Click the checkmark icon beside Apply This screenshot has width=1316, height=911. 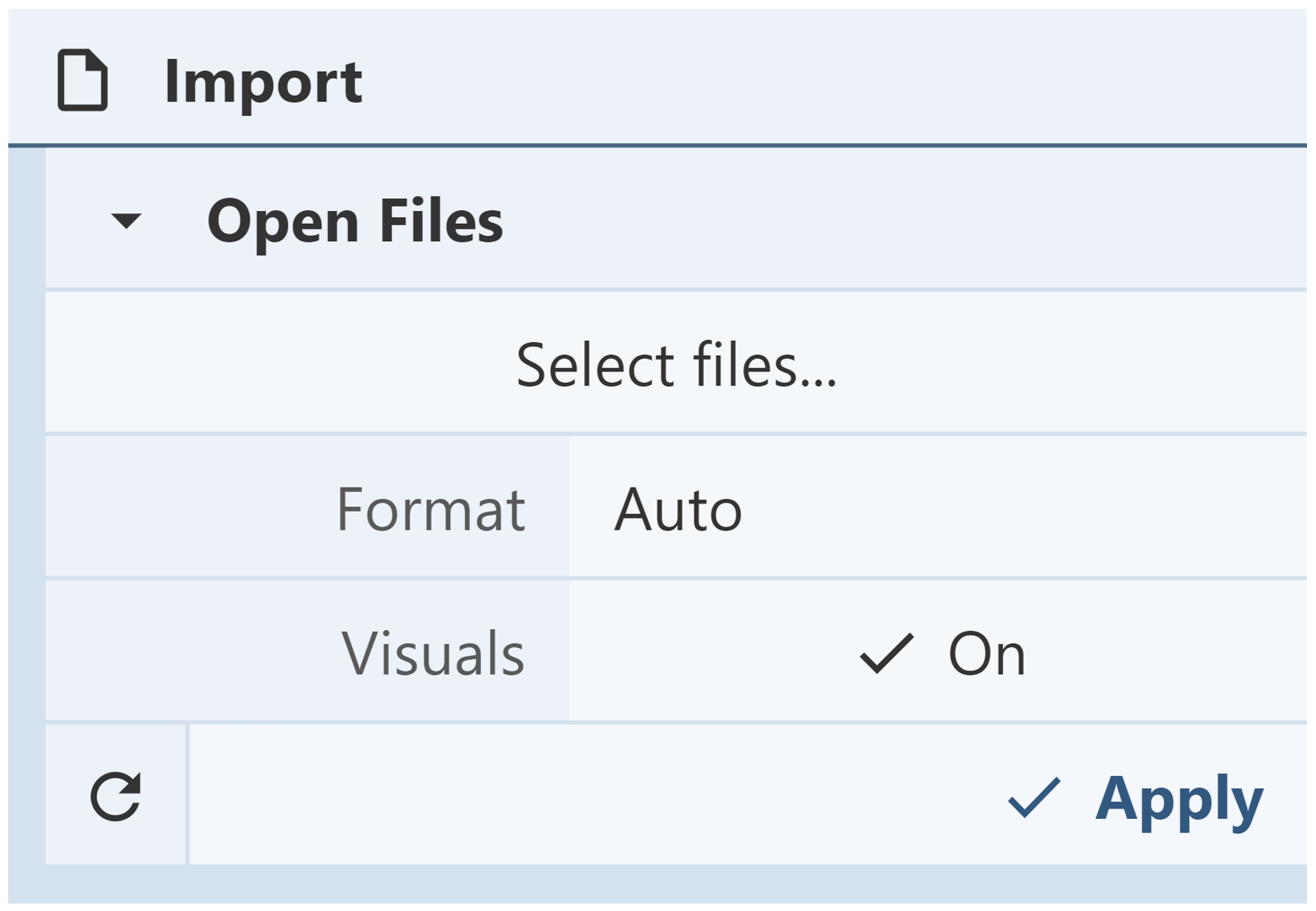tap(1033, 797)
